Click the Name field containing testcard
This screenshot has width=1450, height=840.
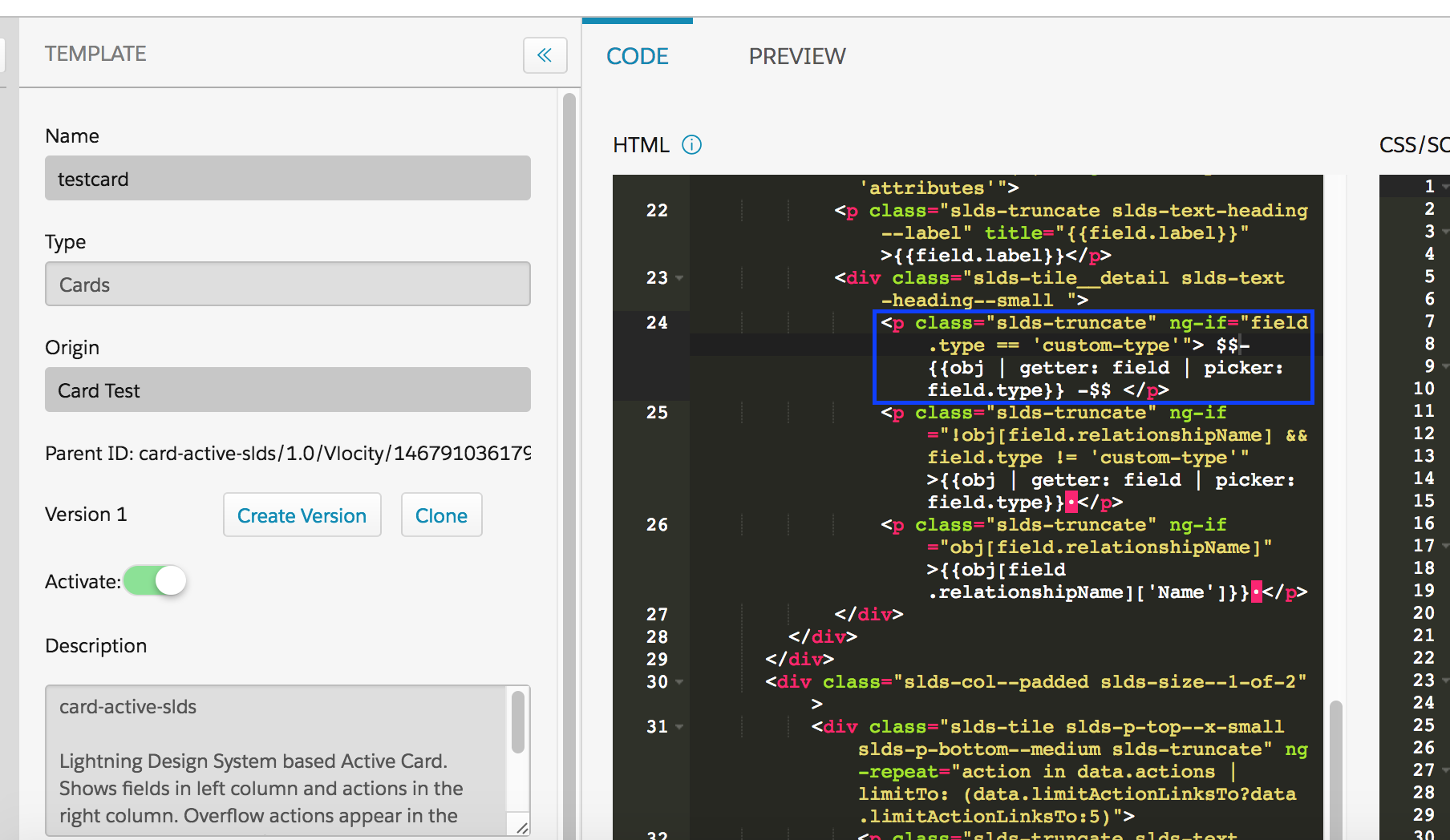point(288,178)
